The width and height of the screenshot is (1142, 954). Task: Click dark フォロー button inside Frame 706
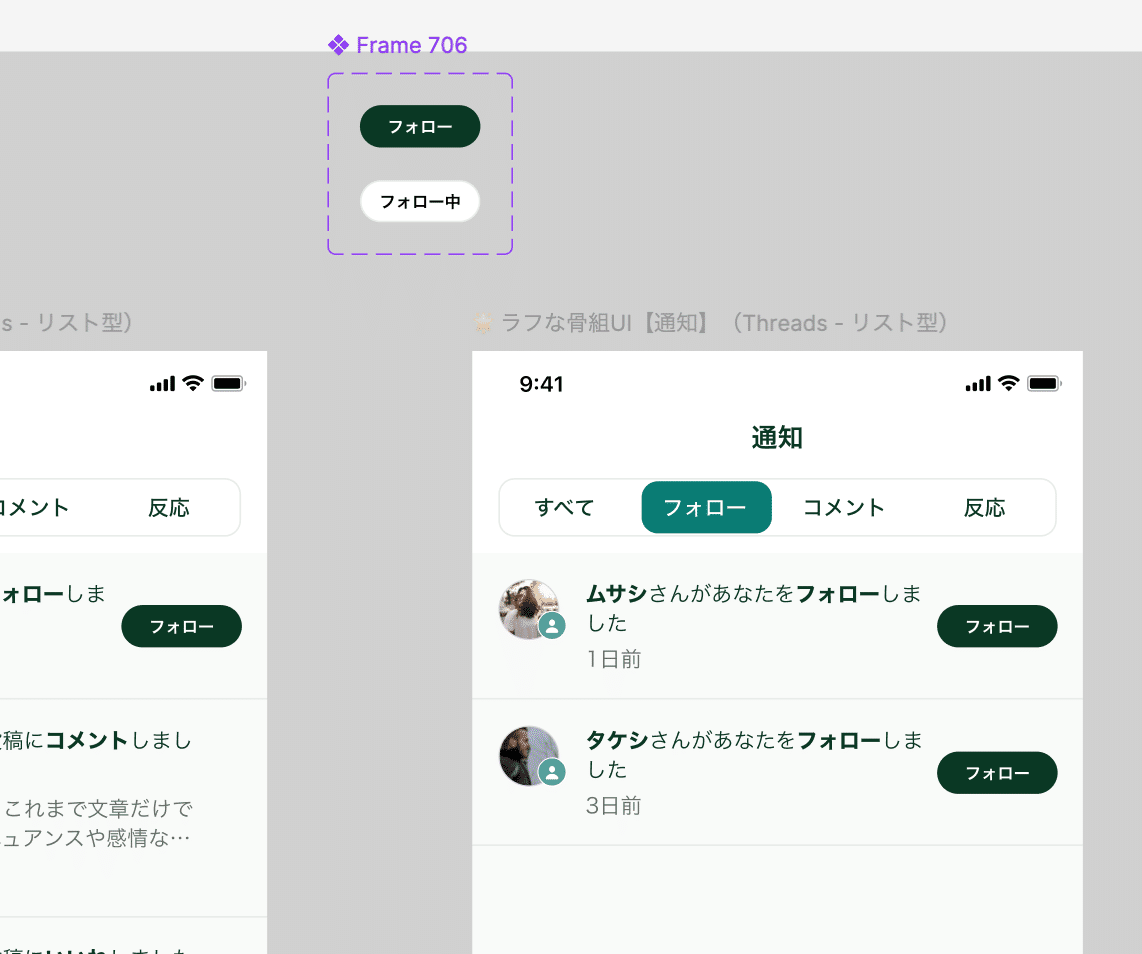point(420,127)
